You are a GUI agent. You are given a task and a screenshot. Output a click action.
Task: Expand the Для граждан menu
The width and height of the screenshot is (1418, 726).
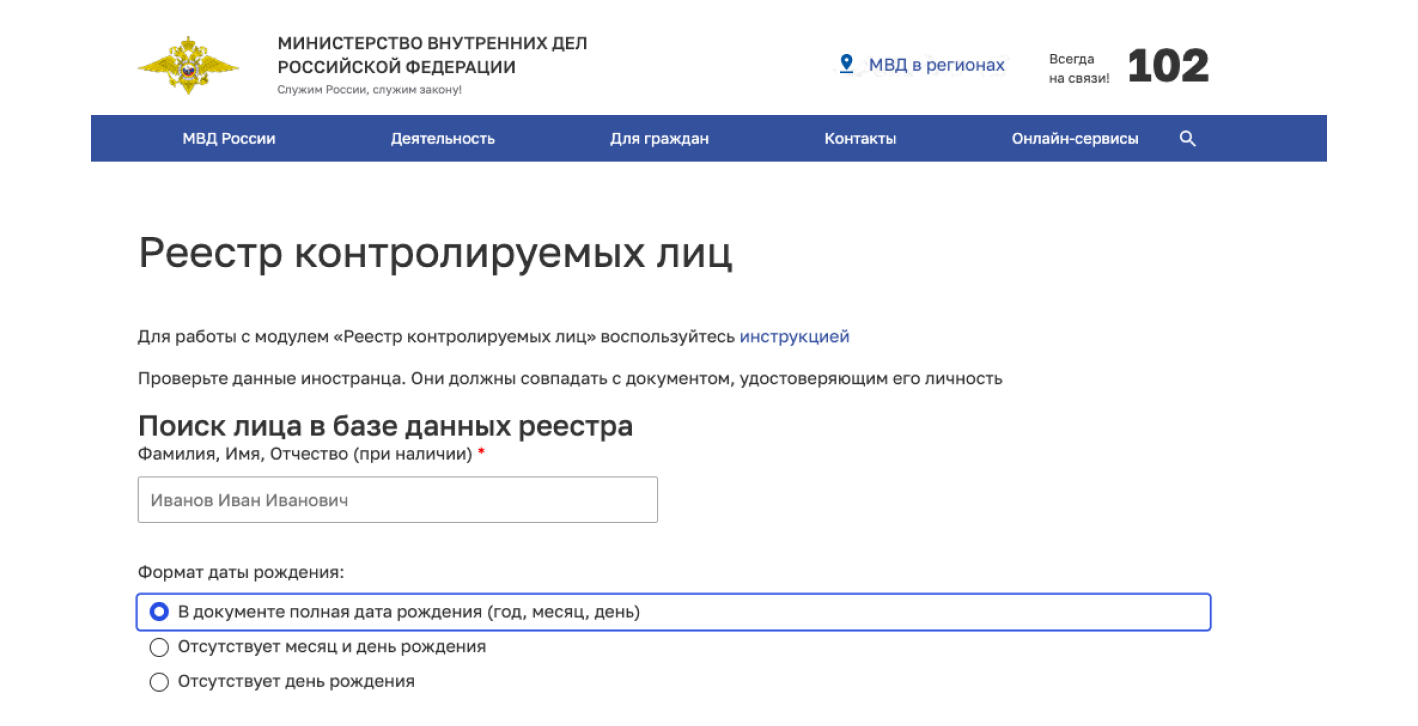point(659,139)
